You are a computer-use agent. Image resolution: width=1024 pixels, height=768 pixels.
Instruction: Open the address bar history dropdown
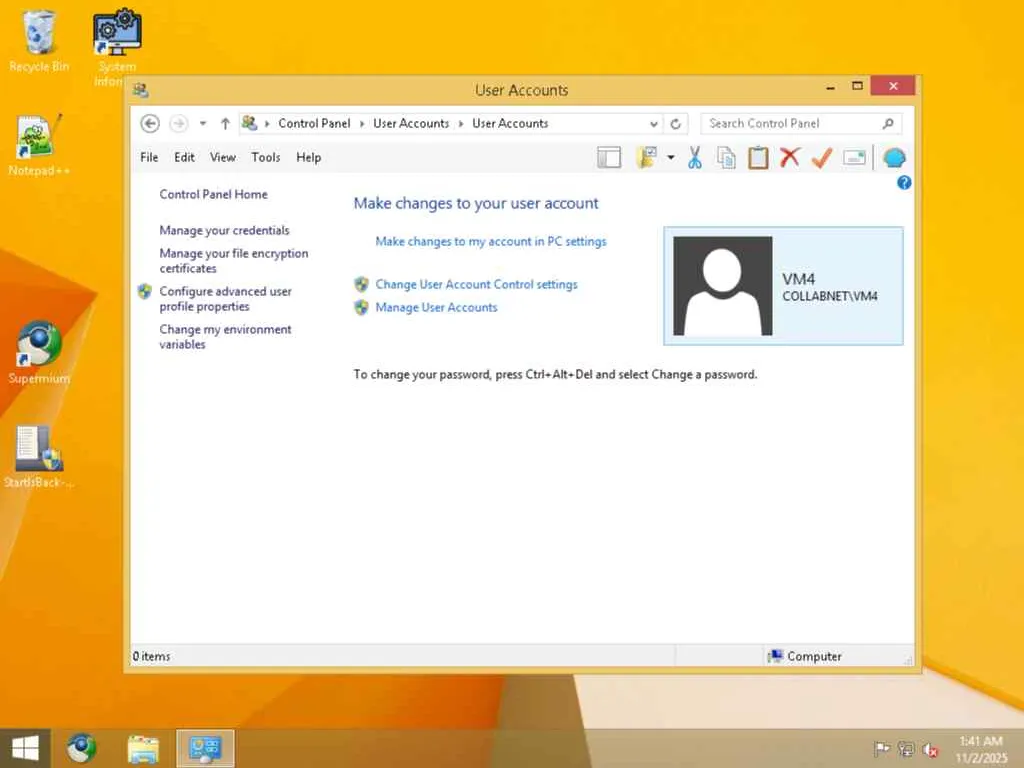tap(654, 123)
